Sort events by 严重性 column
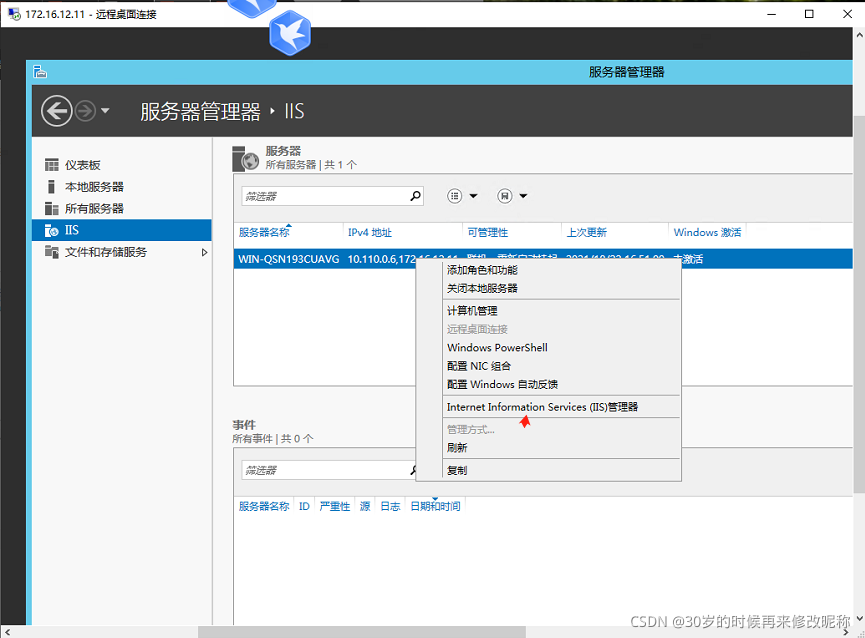Viewport: 865px width, 638px height. [335, 506]
